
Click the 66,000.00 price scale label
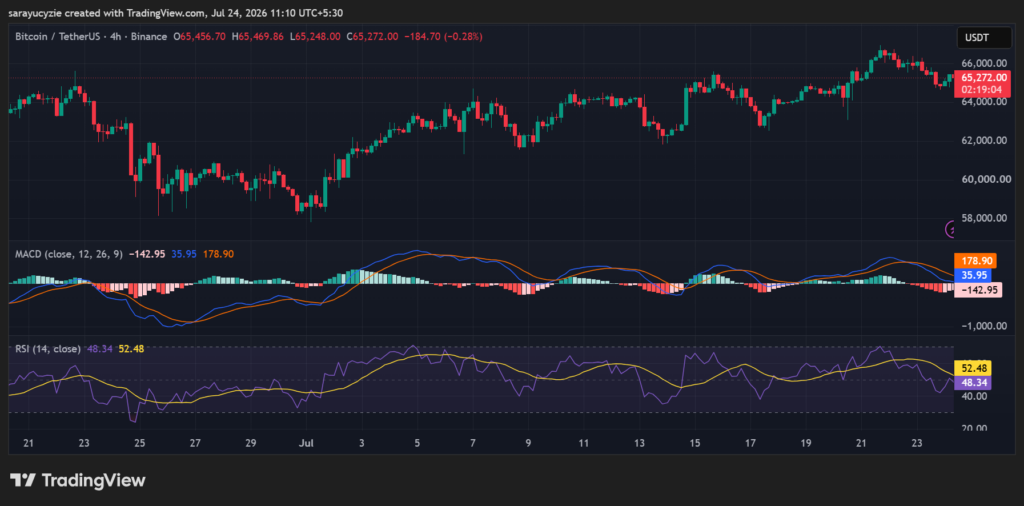click(982, 63)
